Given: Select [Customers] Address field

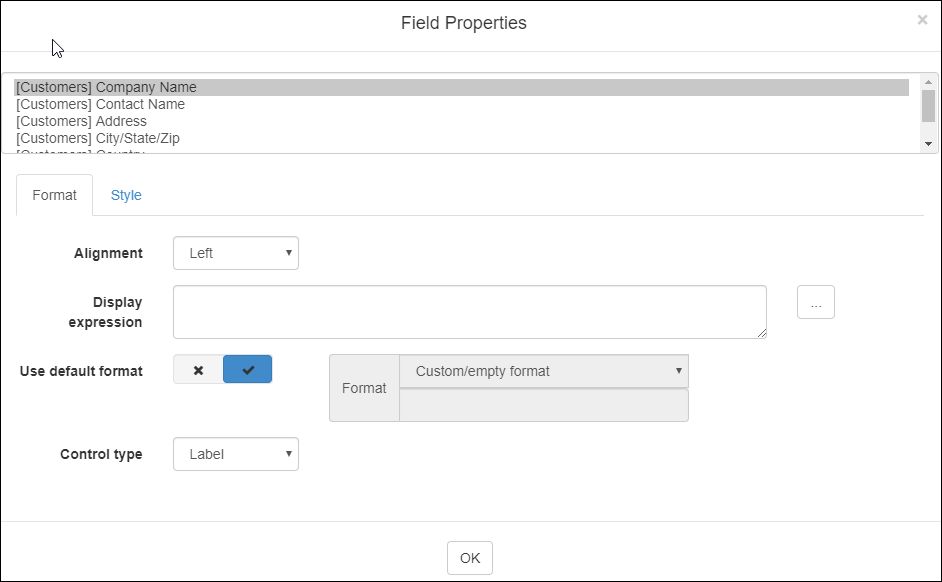Looking at the screenshot, I should click(81, 121).
